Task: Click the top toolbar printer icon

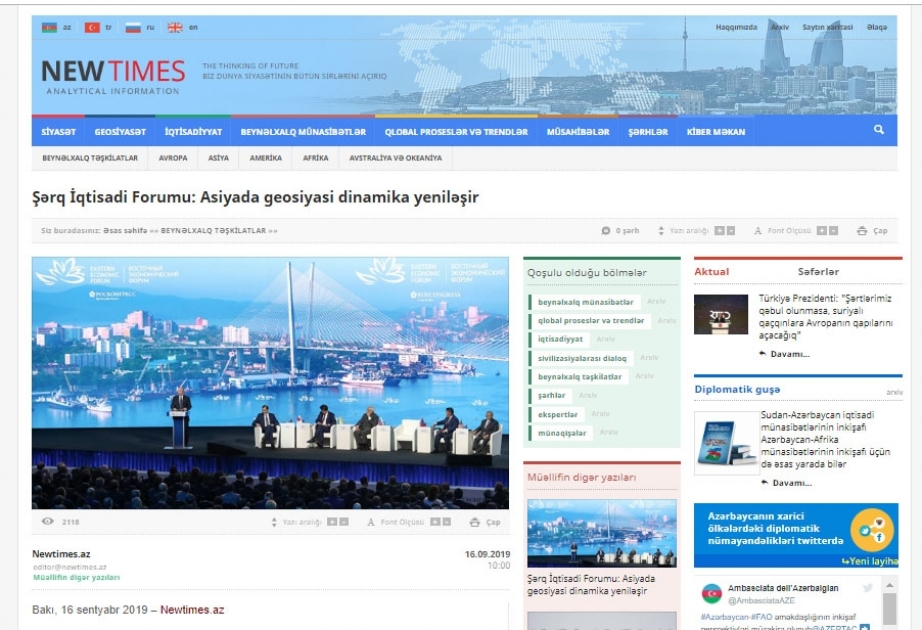Action: (861, 231)
